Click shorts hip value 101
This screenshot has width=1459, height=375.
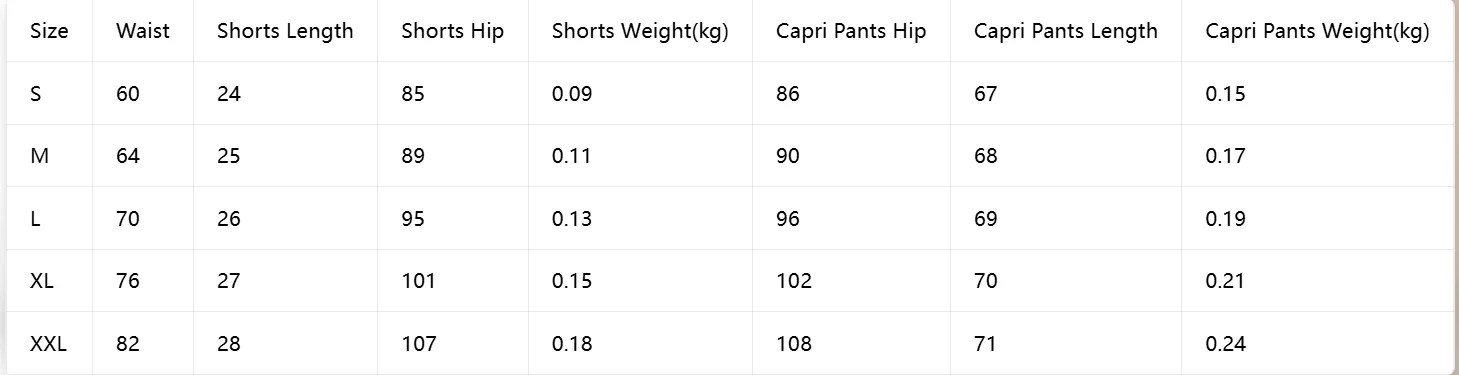pyautogui.click(x=419, y=281)
